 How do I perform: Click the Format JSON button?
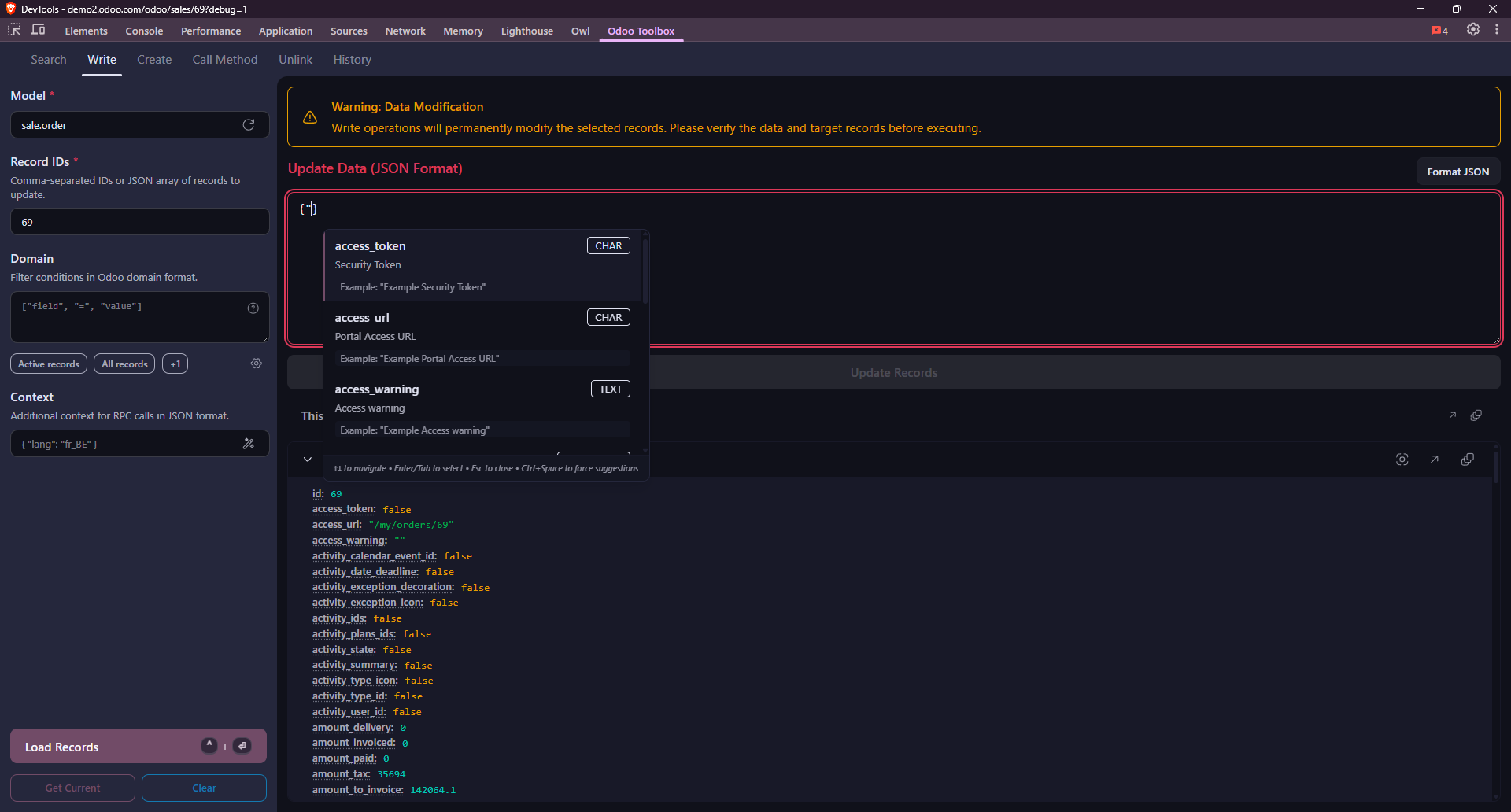click(1457, 171)
